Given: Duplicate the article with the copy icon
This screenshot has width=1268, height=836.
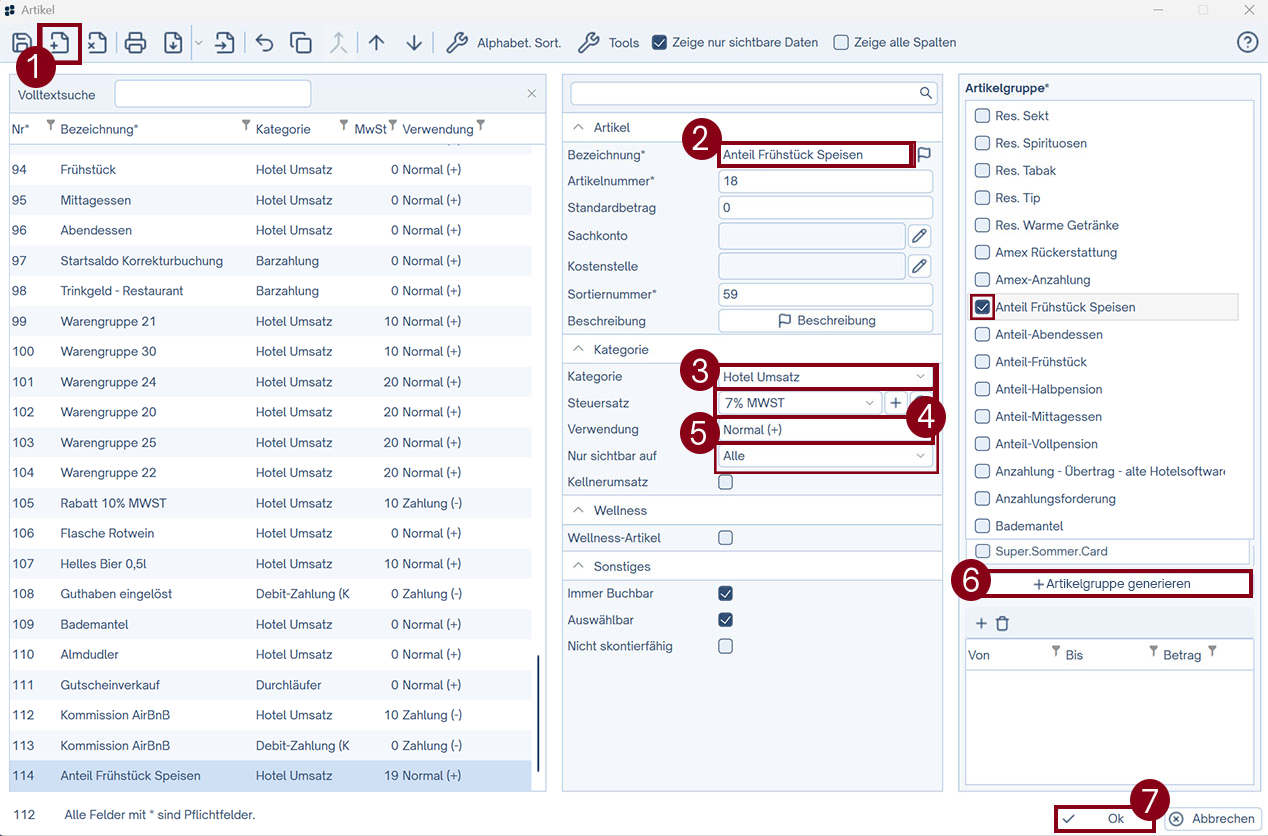Looking at the screenshot, I should coord(301,43).
